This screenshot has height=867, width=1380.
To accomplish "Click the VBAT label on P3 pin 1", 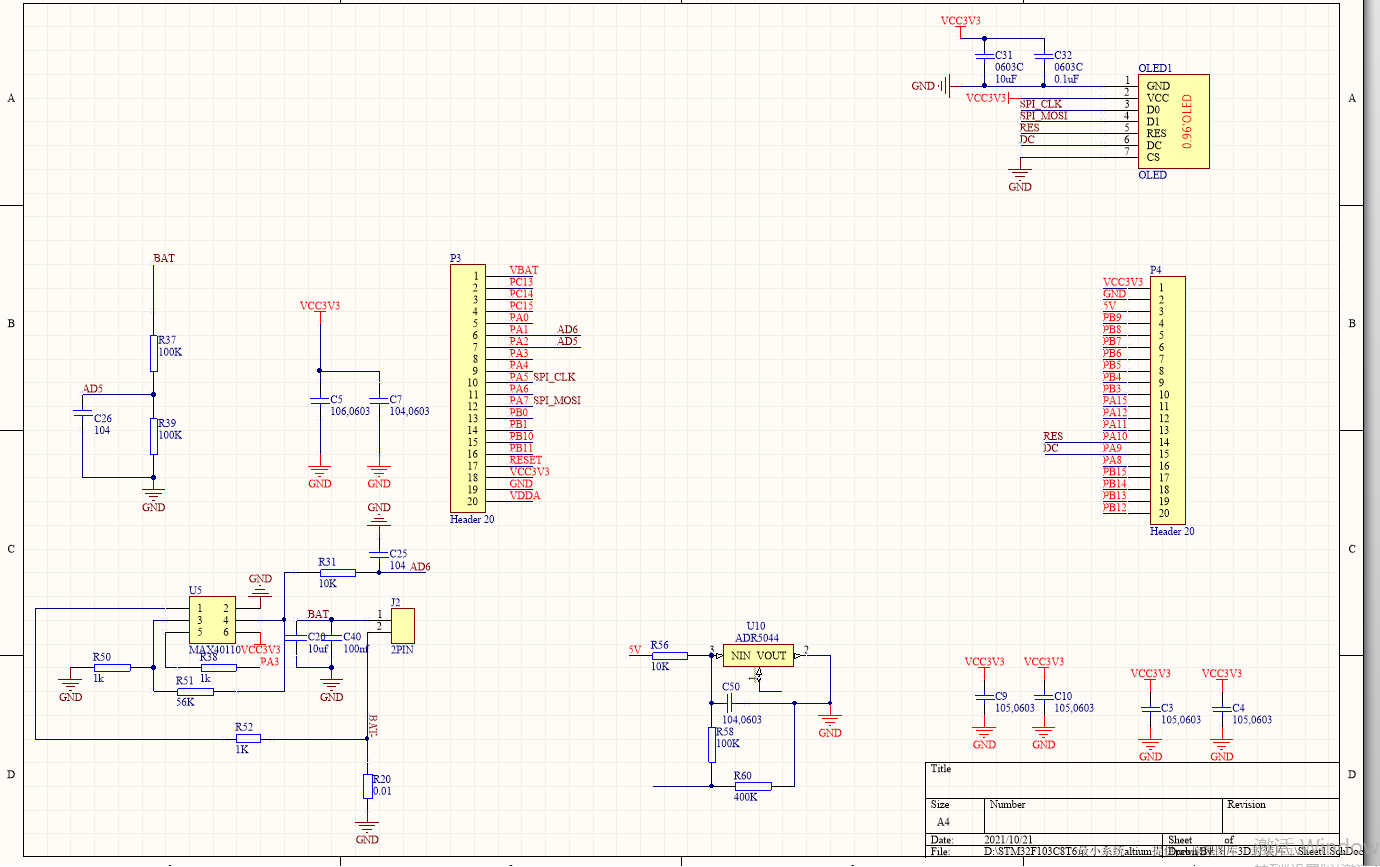I will coord(524,270).
